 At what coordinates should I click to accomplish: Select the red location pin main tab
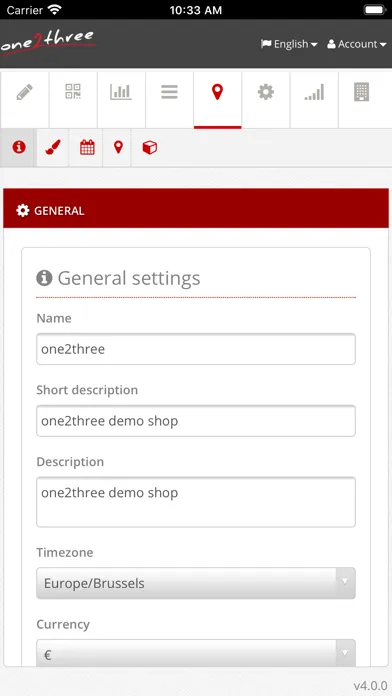pyautogui.click(x=217, y=100)
